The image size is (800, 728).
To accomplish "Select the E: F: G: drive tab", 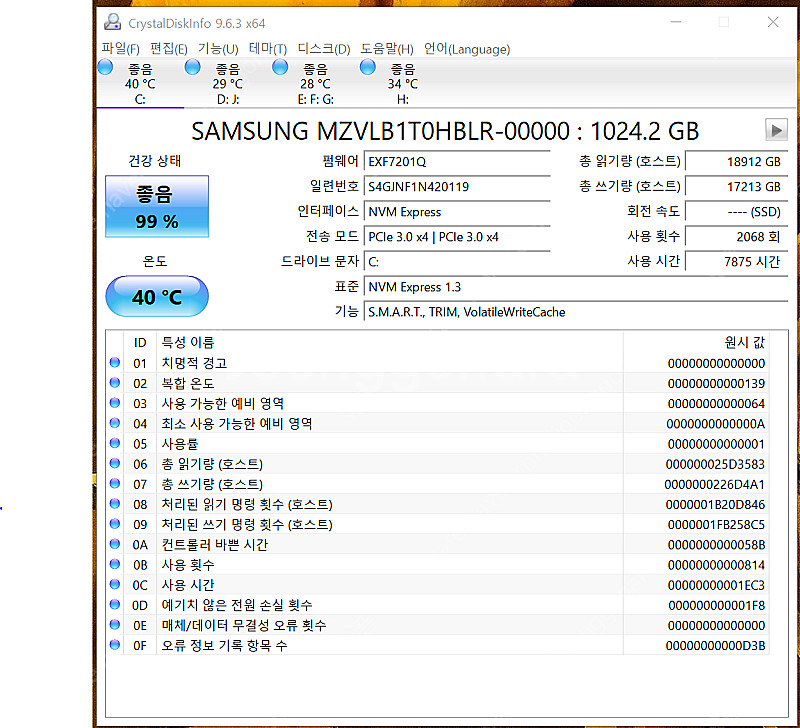I will coord(315,83).
